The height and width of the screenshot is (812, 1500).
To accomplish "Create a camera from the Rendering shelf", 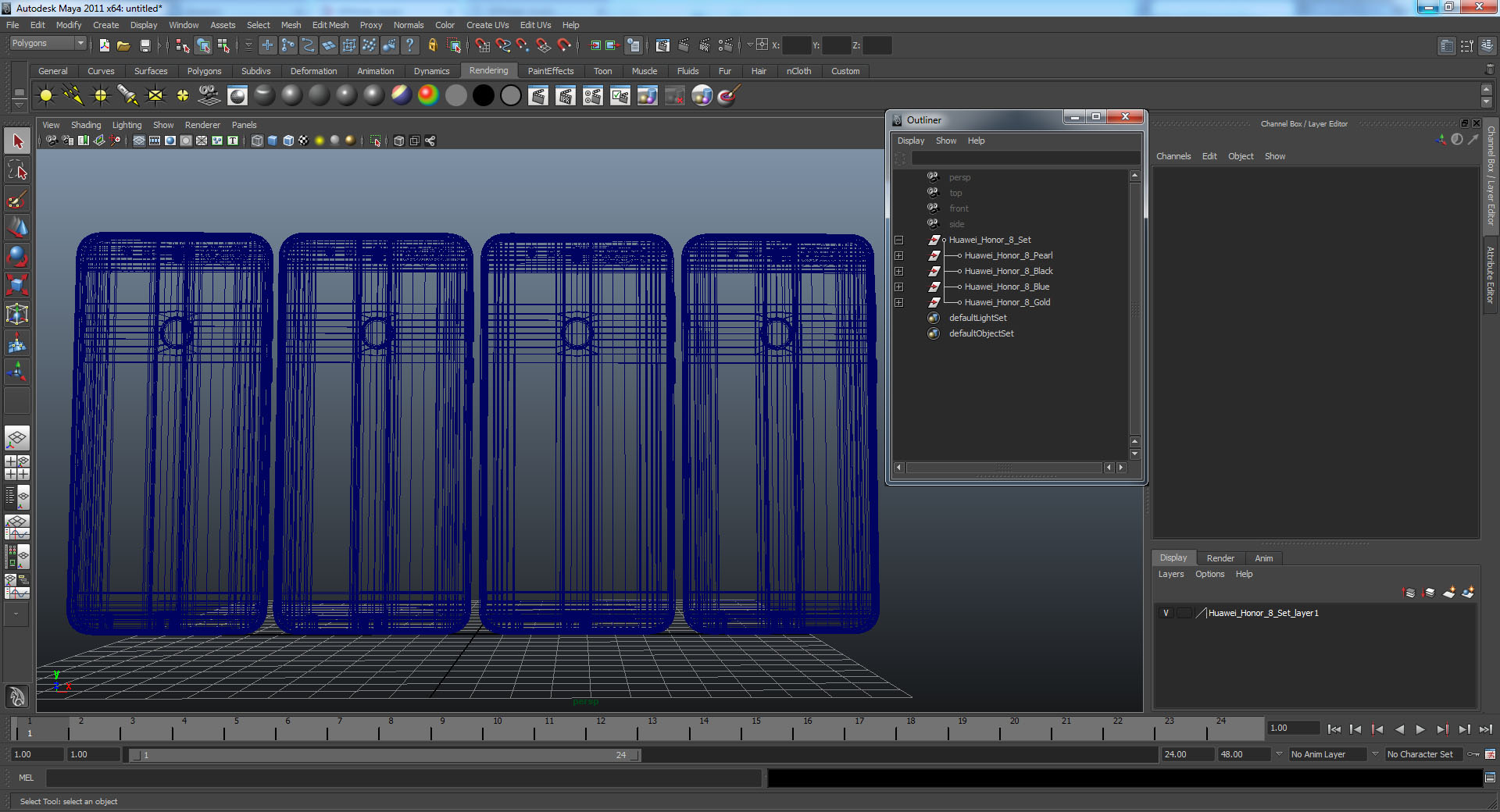I will [x=210, y=95].
